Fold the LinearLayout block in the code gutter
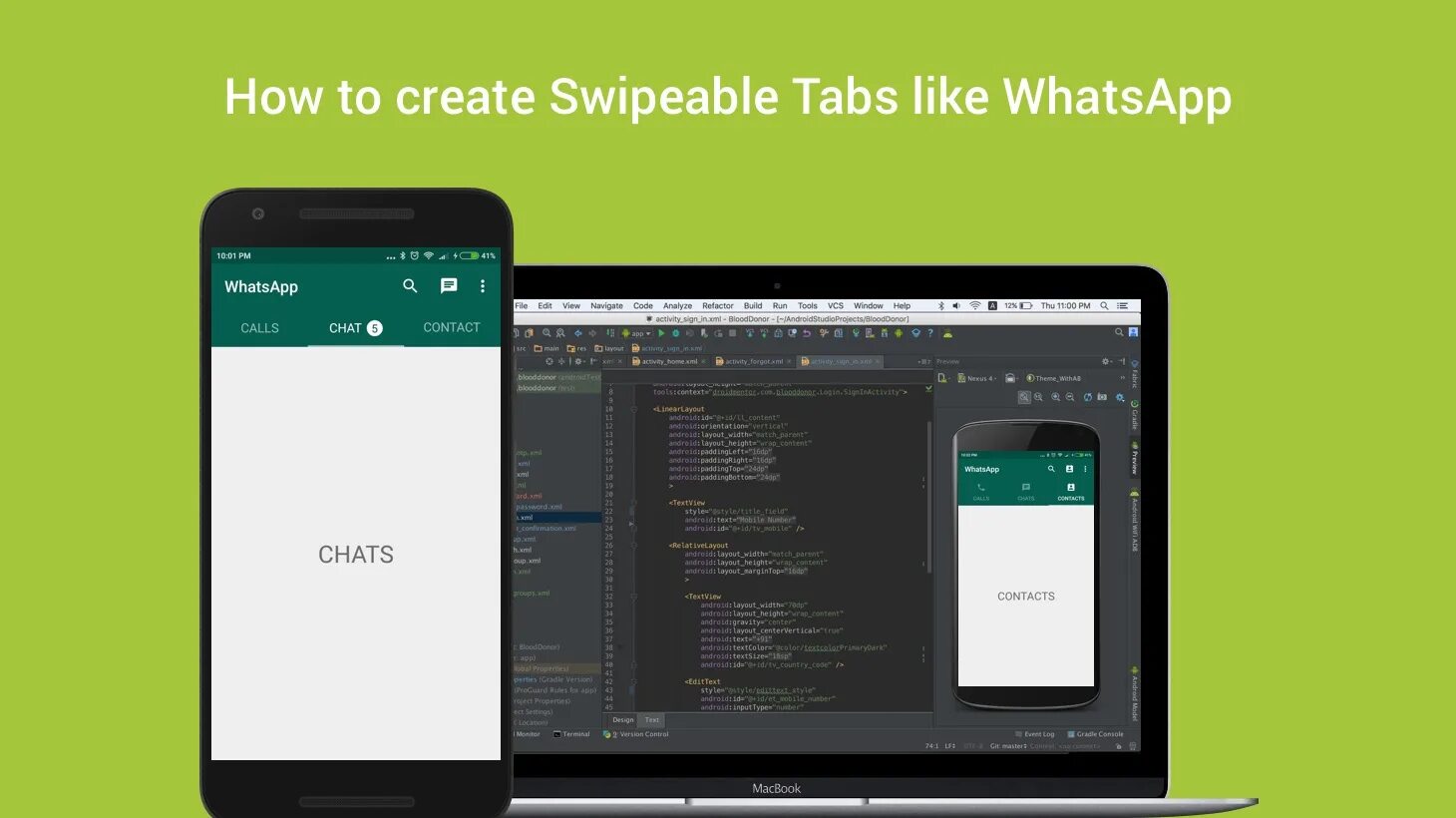This screenshot has width=1456, height=818. [x=633, y=409]
